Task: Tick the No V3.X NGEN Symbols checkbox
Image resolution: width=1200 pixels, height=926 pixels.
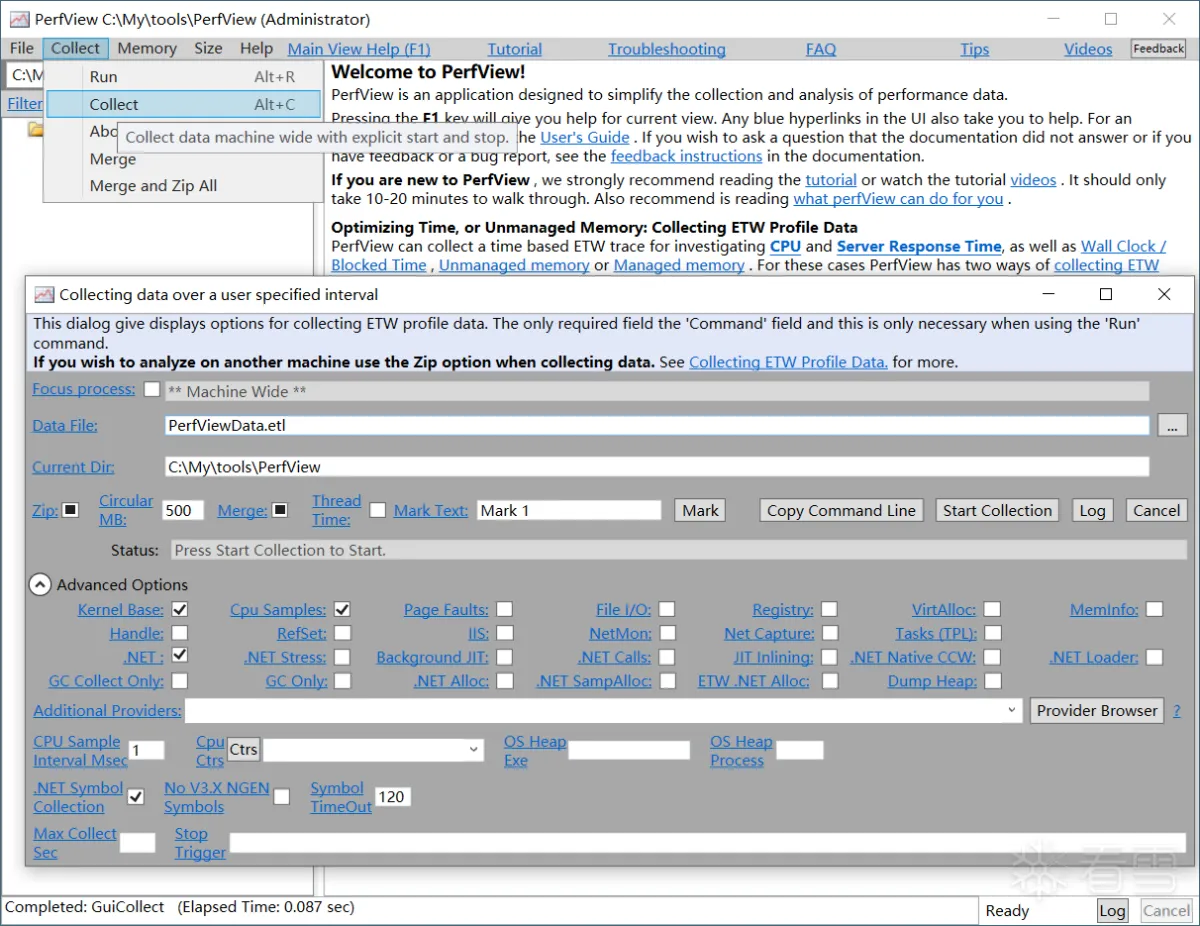Action: (x=282, y=797)
